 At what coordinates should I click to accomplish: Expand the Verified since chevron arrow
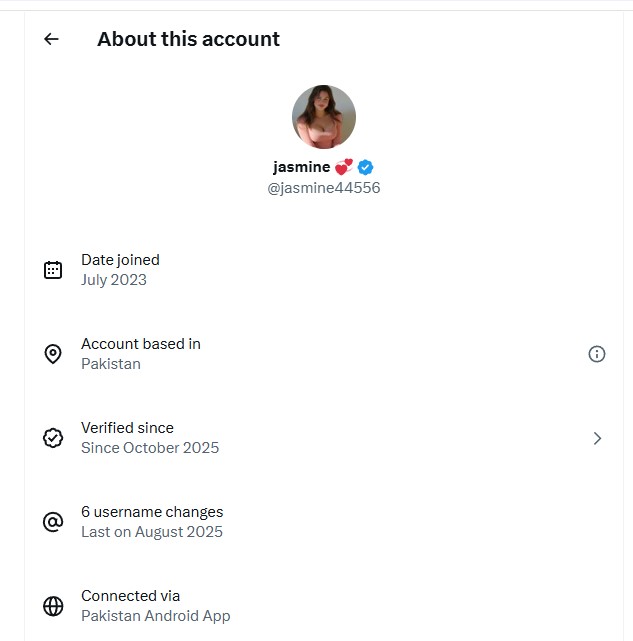[597, 438]
